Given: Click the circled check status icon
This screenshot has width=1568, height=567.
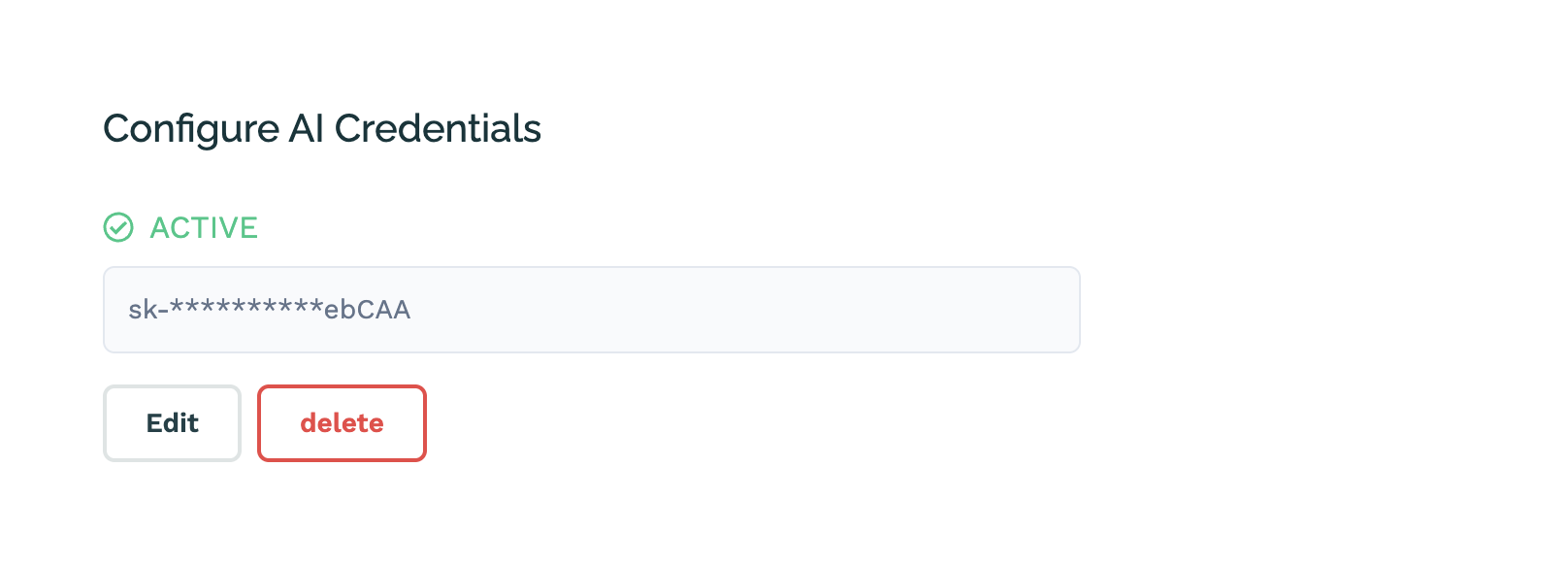Looking at the screenshot, I should (118, 227).
